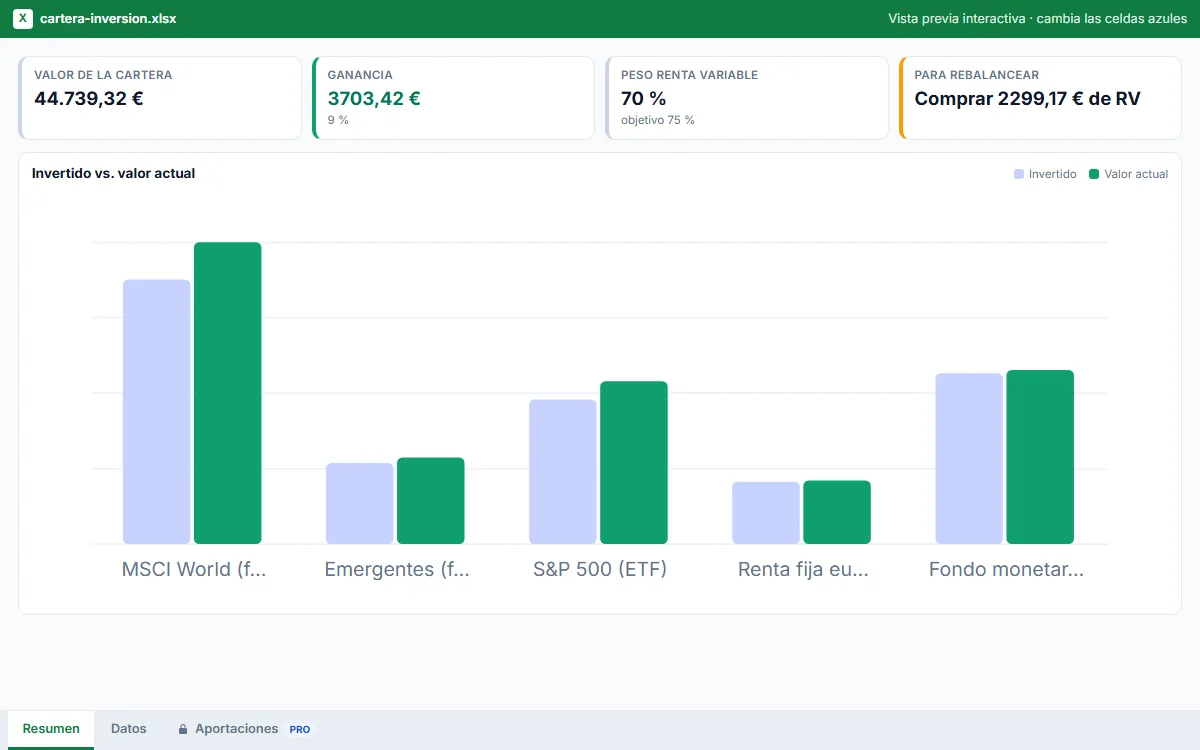Click the "GANANCIA" card heading
1200x750 pixels.
pos(360,75)
